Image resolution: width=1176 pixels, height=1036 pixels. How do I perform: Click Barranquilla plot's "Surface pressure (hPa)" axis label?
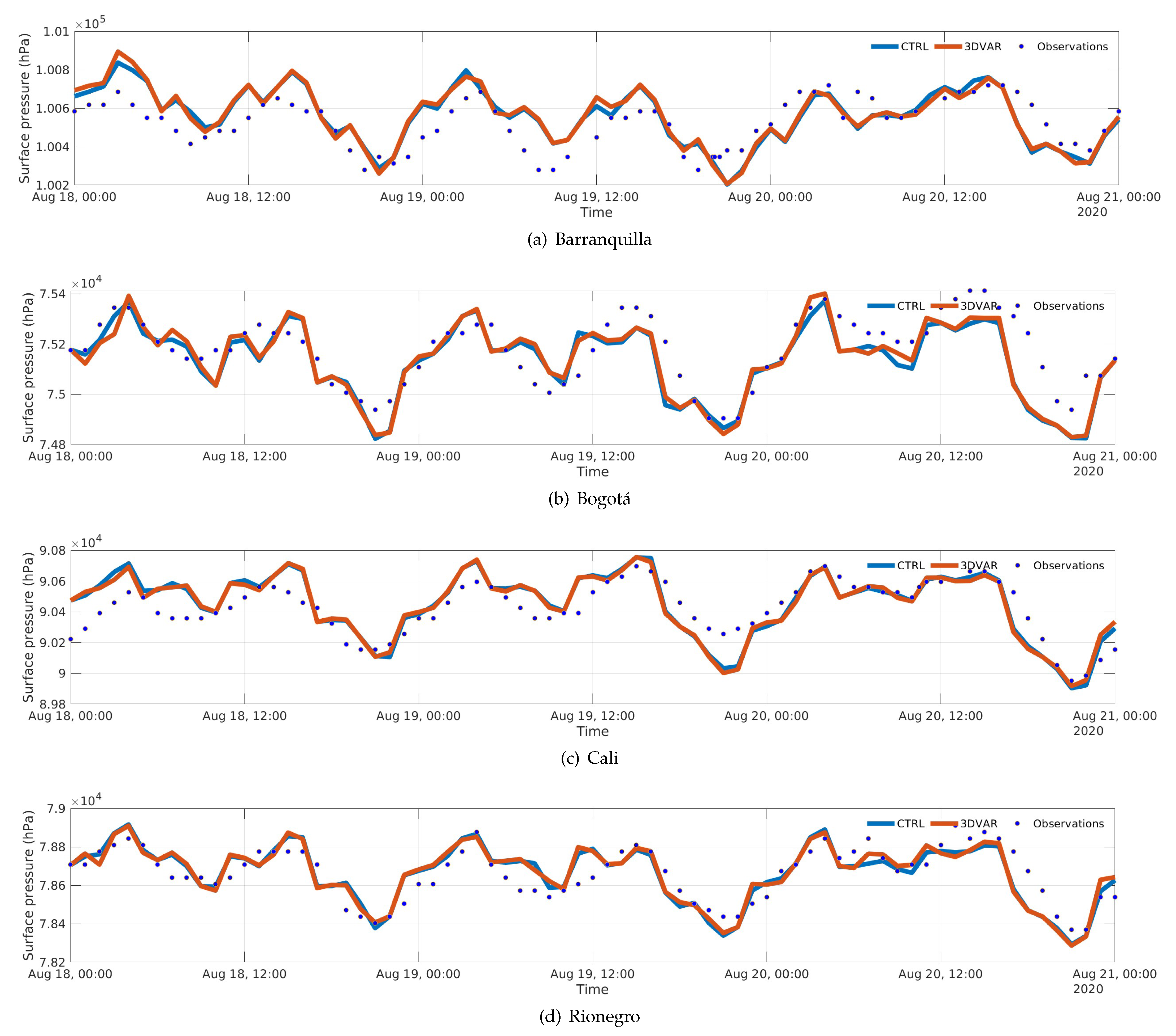tap(24, 108)
